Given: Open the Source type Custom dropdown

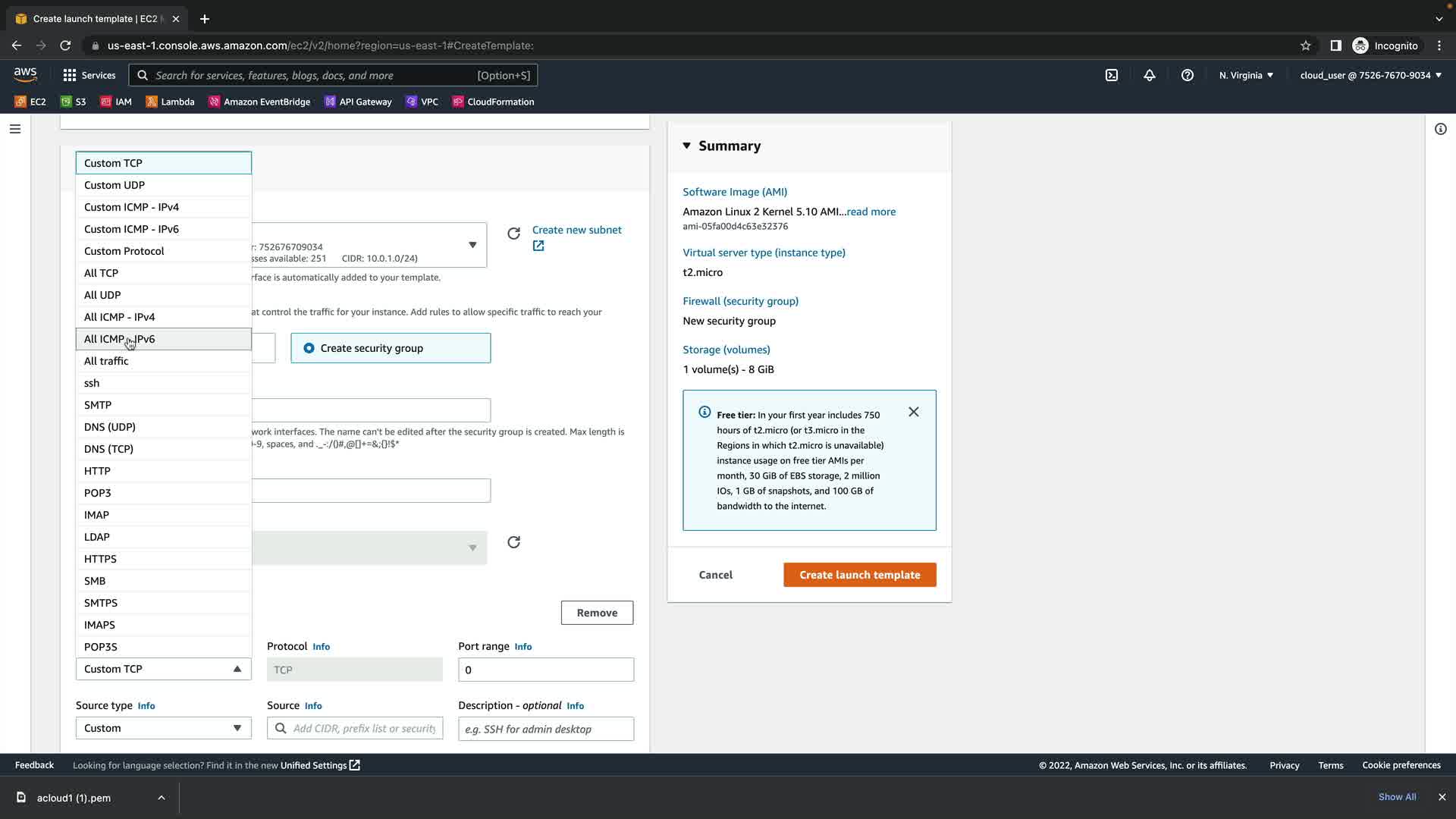Looking at the screenshot, I should (x=163, y=728).
